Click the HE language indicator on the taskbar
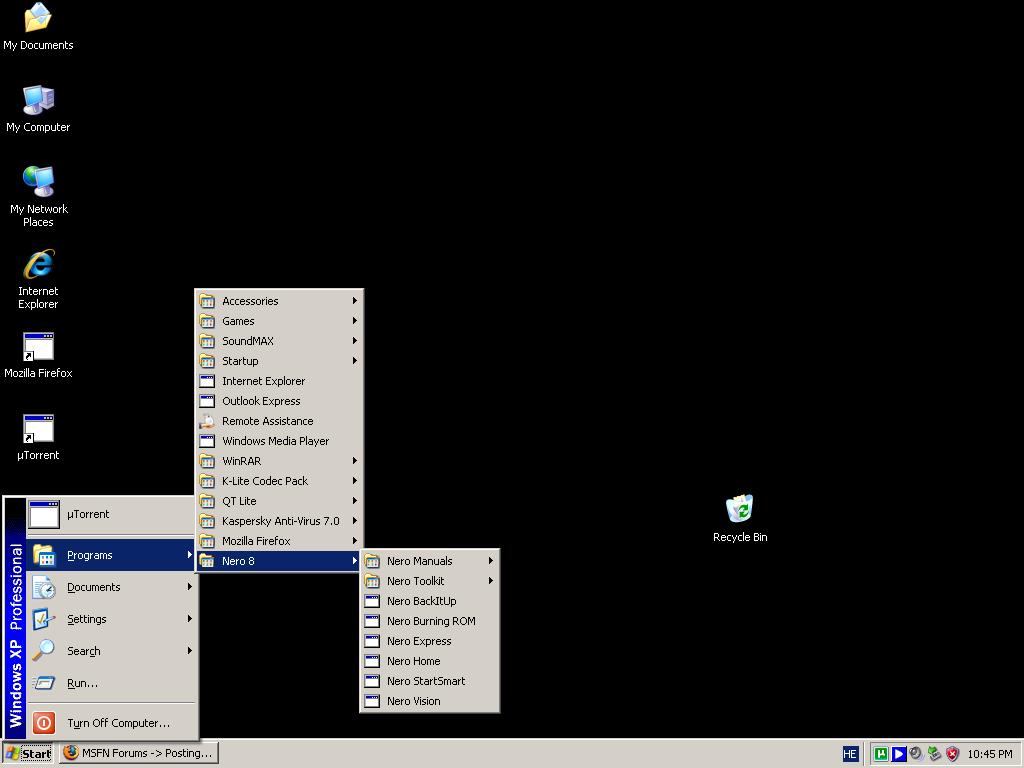Image resolution: width=1024 pixels, height=768 pixels. (x=850, y=754)
